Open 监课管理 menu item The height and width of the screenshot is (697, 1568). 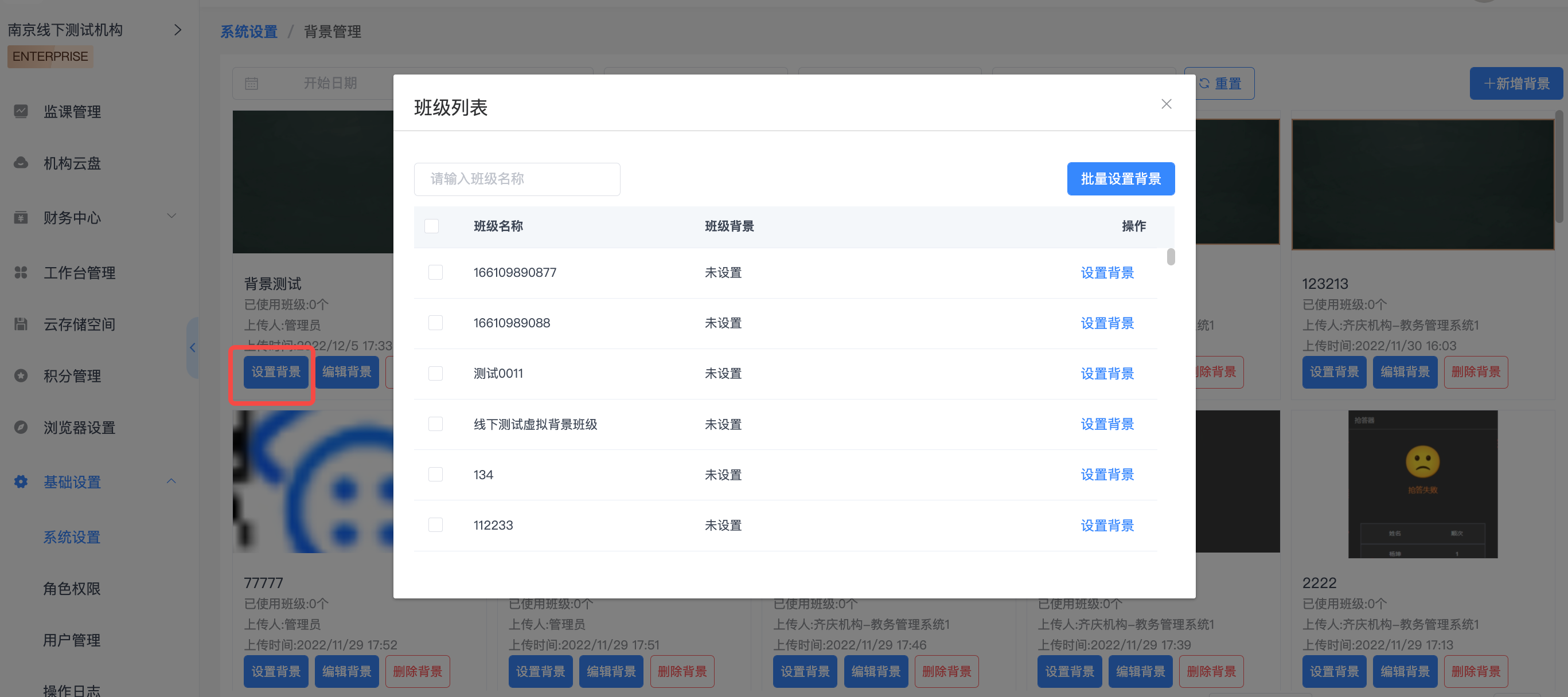72,111
